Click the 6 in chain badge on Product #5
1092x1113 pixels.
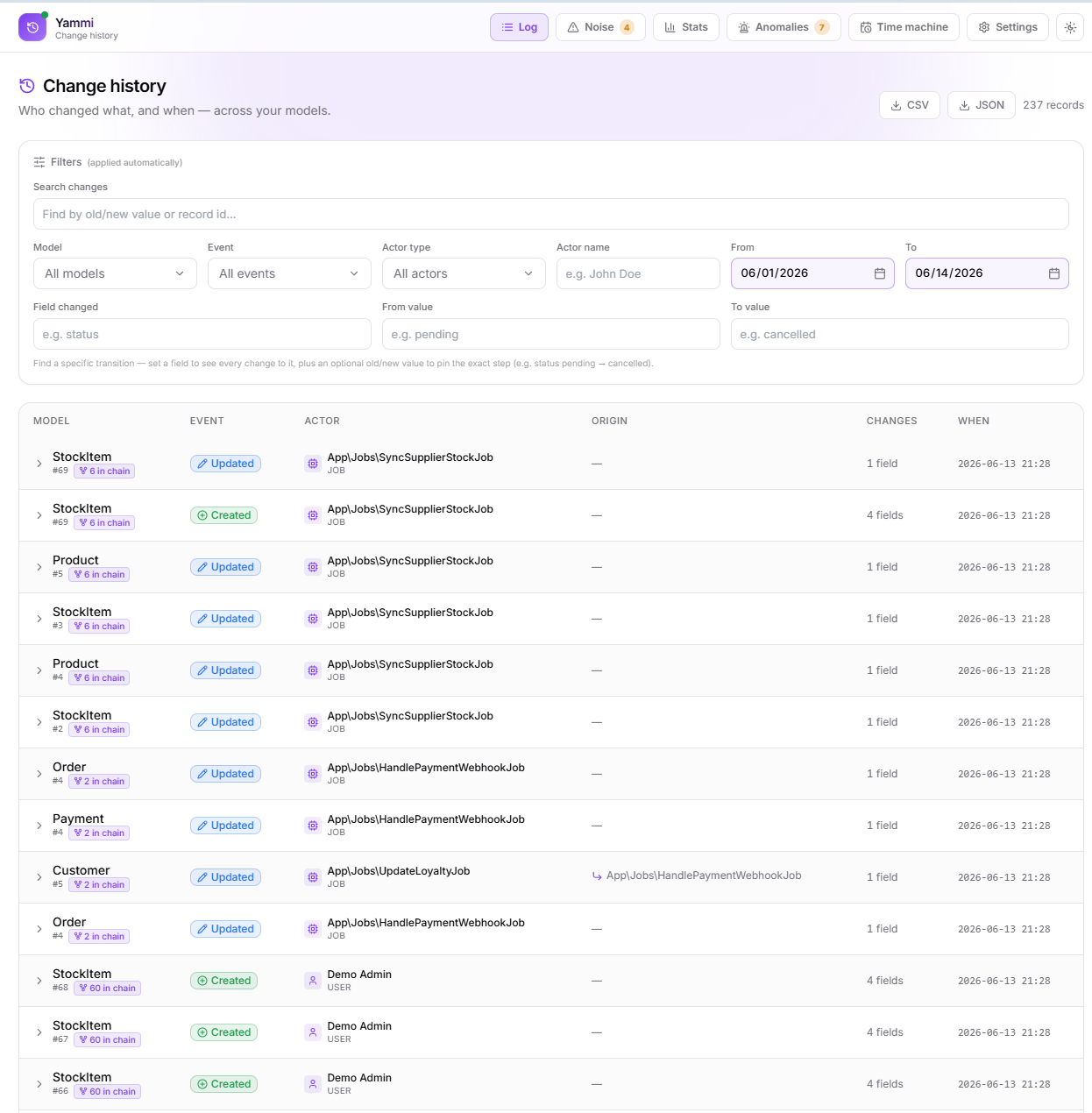tap(99, 575)
